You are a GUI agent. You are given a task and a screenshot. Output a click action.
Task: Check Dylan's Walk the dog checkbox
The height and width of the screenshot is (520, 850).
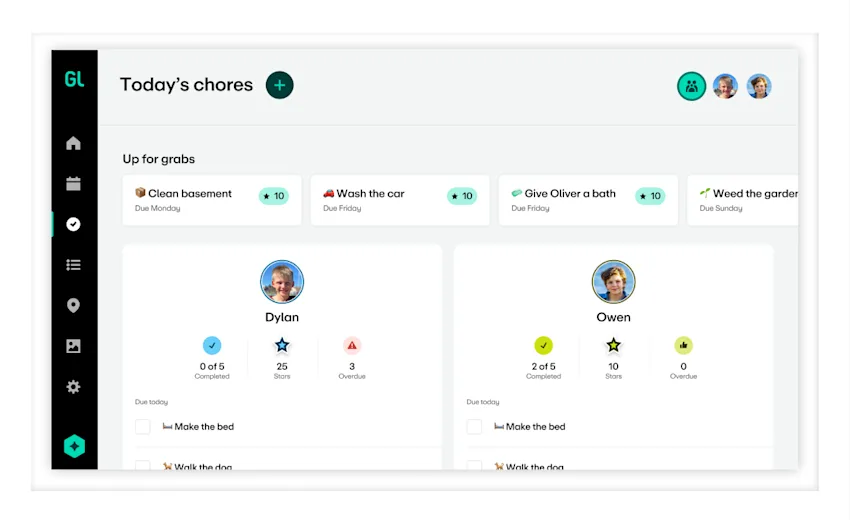(x=143, y=465)
